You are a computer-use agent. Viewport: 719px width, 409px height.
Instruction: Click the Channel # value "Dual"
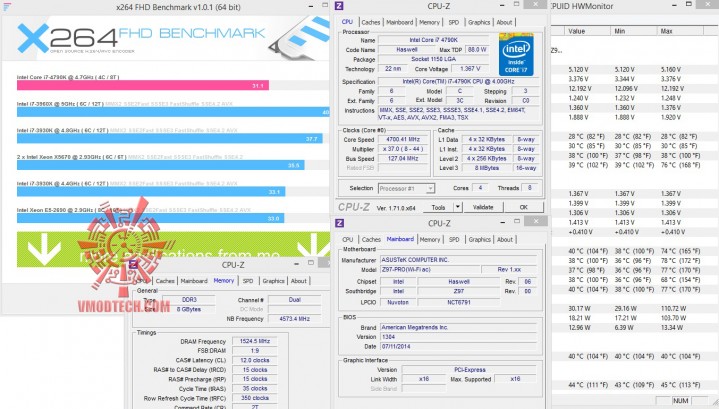pos(294,300)
